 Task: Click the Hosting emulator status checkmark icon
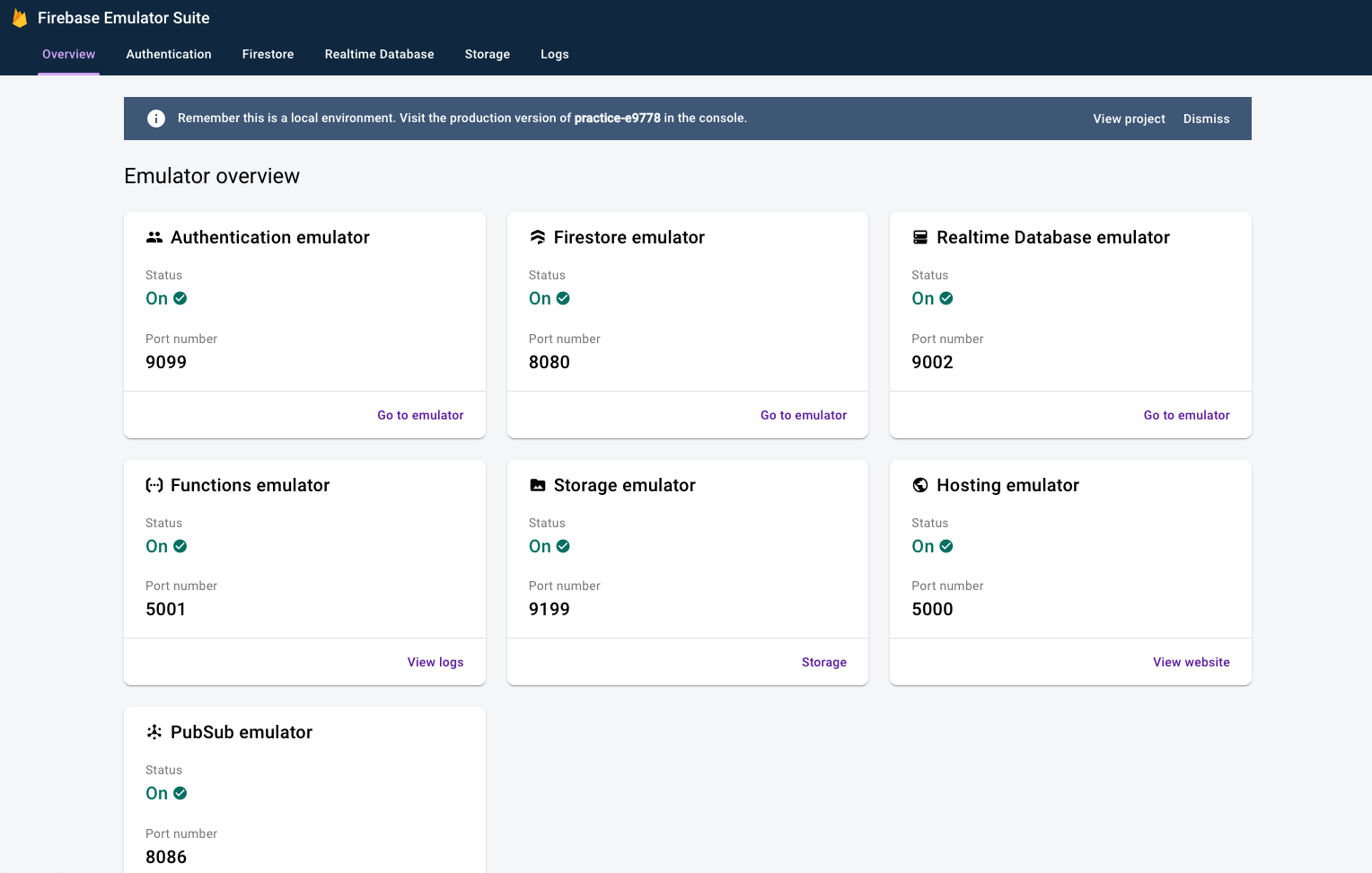tap(946, 546)
